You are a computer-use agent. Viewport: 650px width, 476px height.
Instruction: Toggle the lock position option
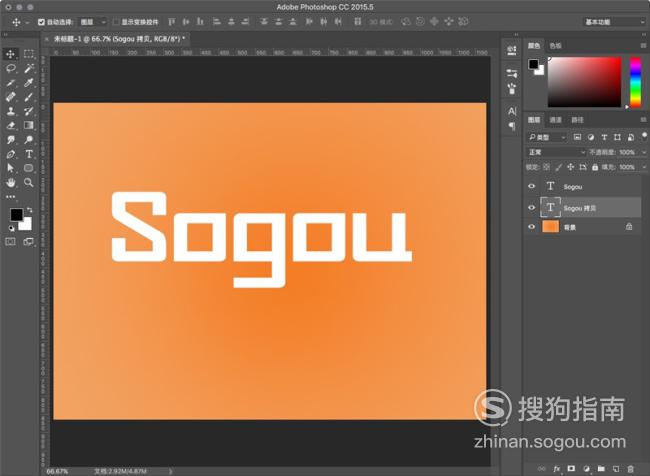coord(571,167)
